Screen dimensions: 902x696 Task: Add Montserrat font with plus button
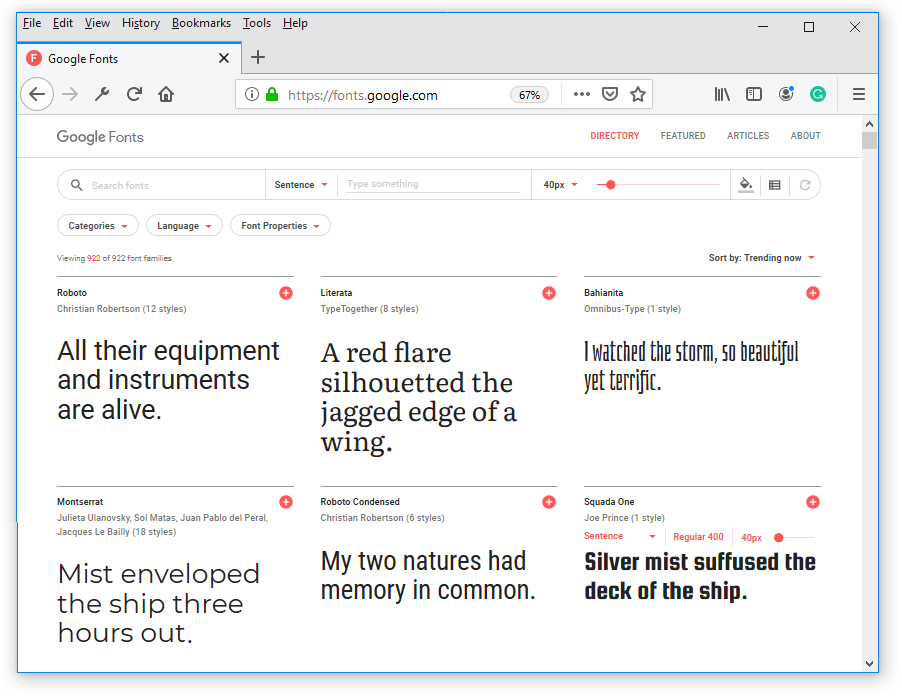coord(286,502)
